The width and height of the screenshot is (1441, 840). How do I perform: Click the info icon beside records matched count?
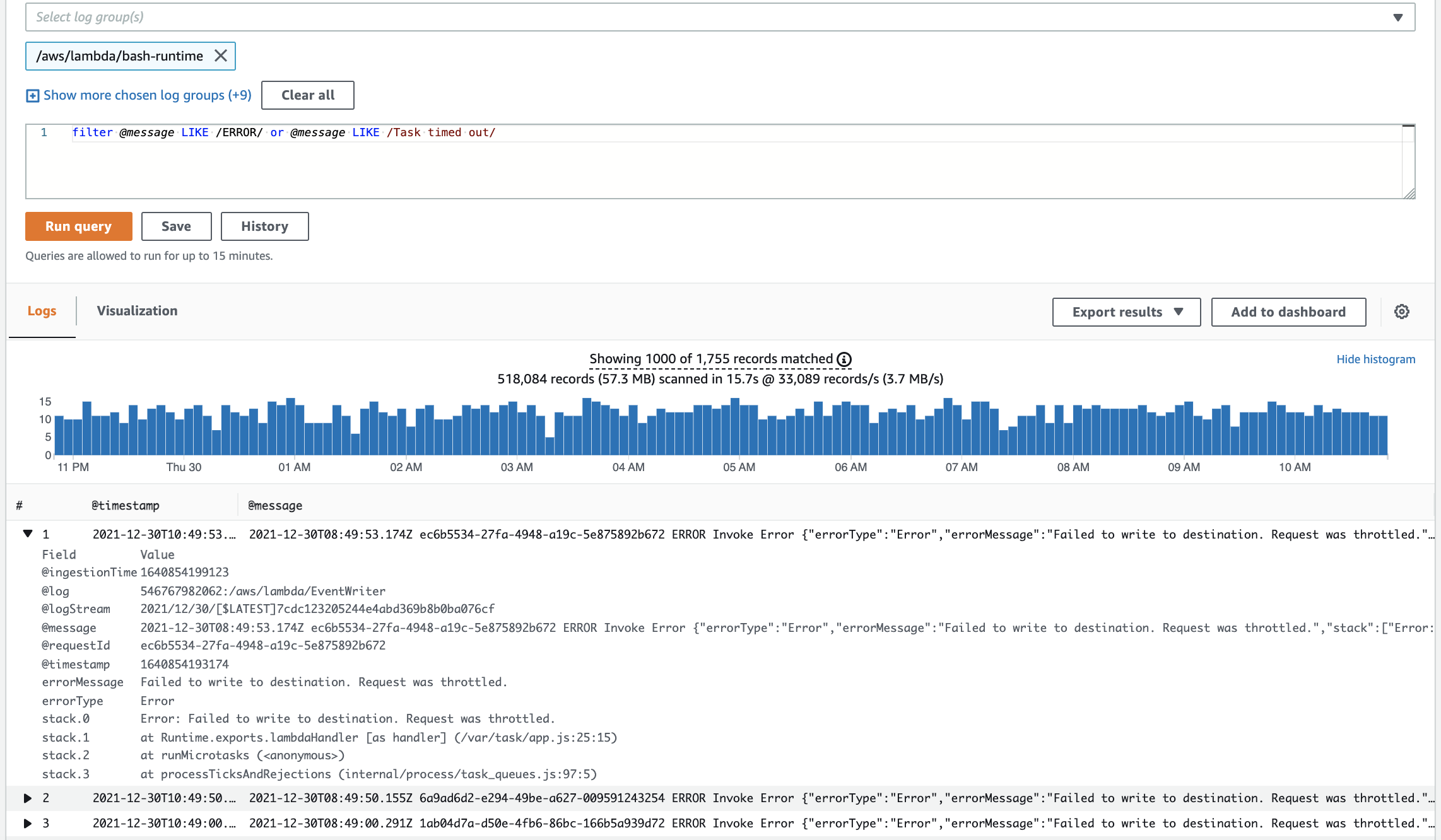[x=844, y=359]
